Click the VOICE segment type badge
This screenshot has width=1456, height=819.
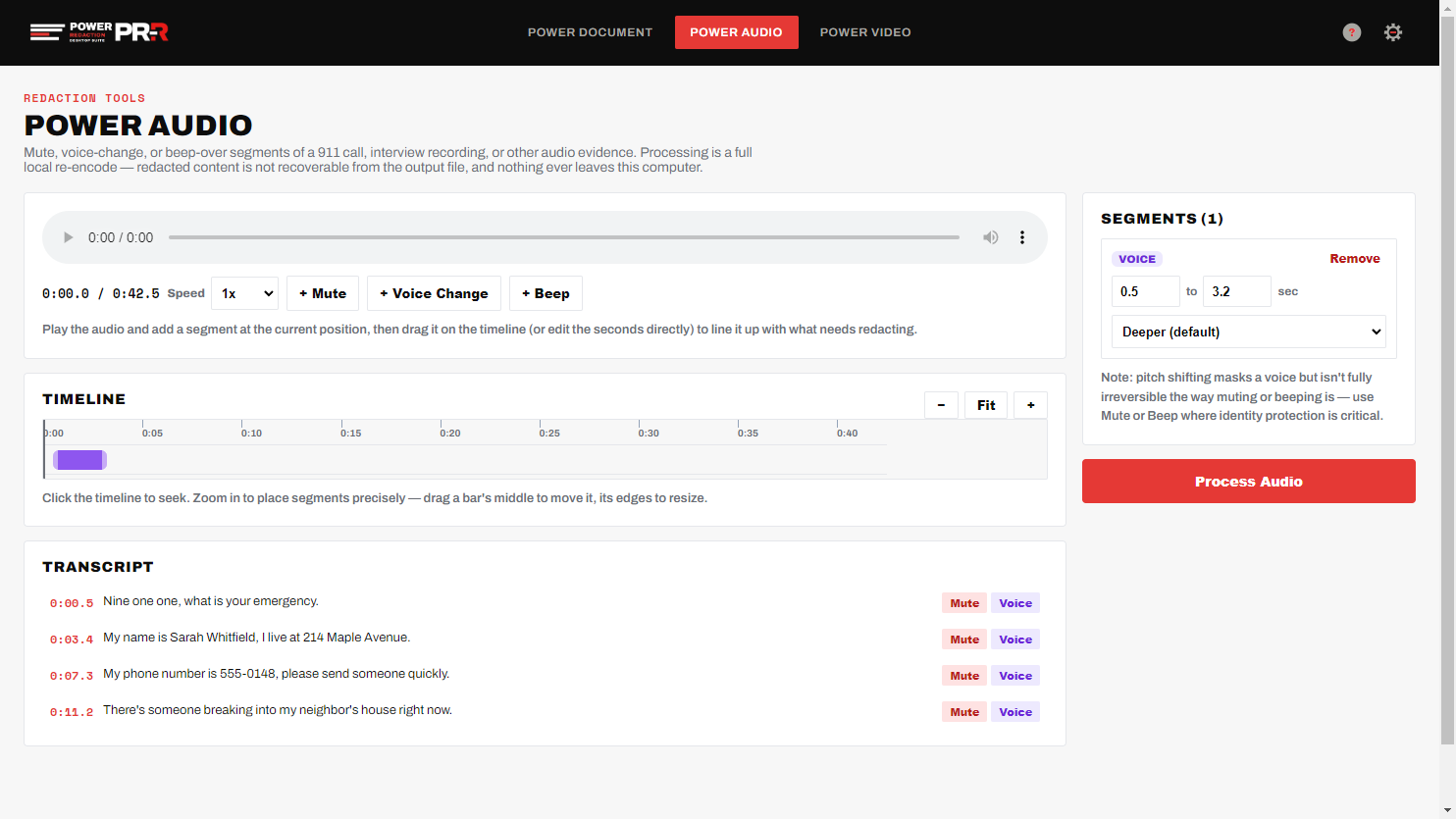pos(1137,259)
